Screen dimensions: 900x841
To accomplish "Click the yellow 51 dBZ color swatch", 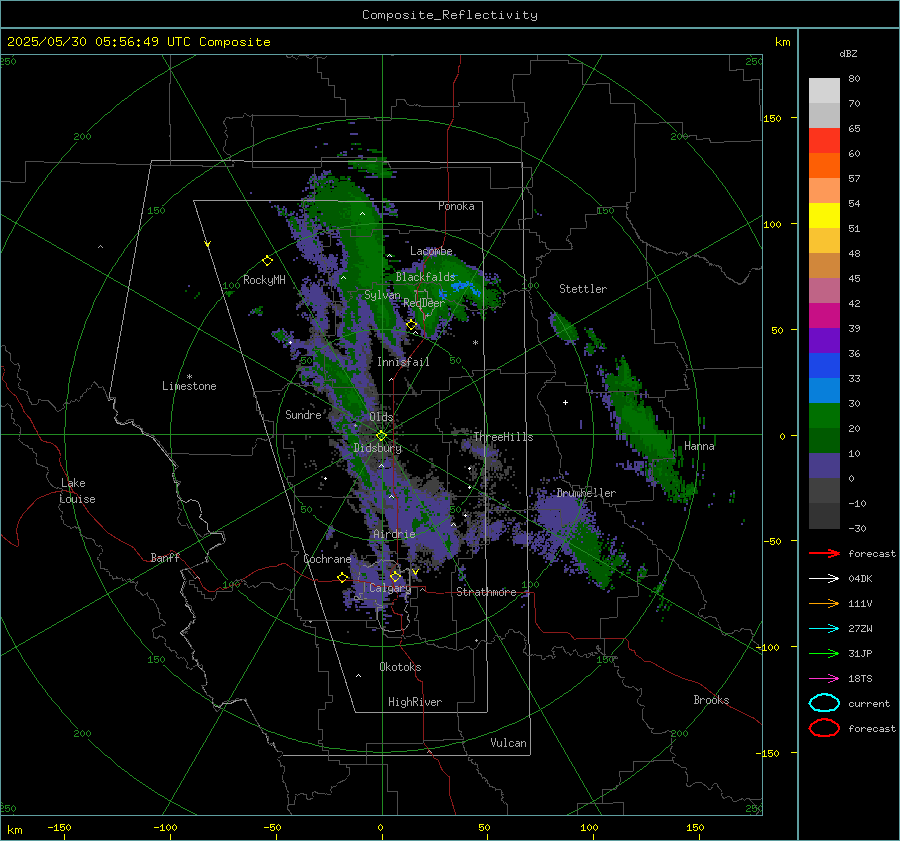I will coord(824,216).
